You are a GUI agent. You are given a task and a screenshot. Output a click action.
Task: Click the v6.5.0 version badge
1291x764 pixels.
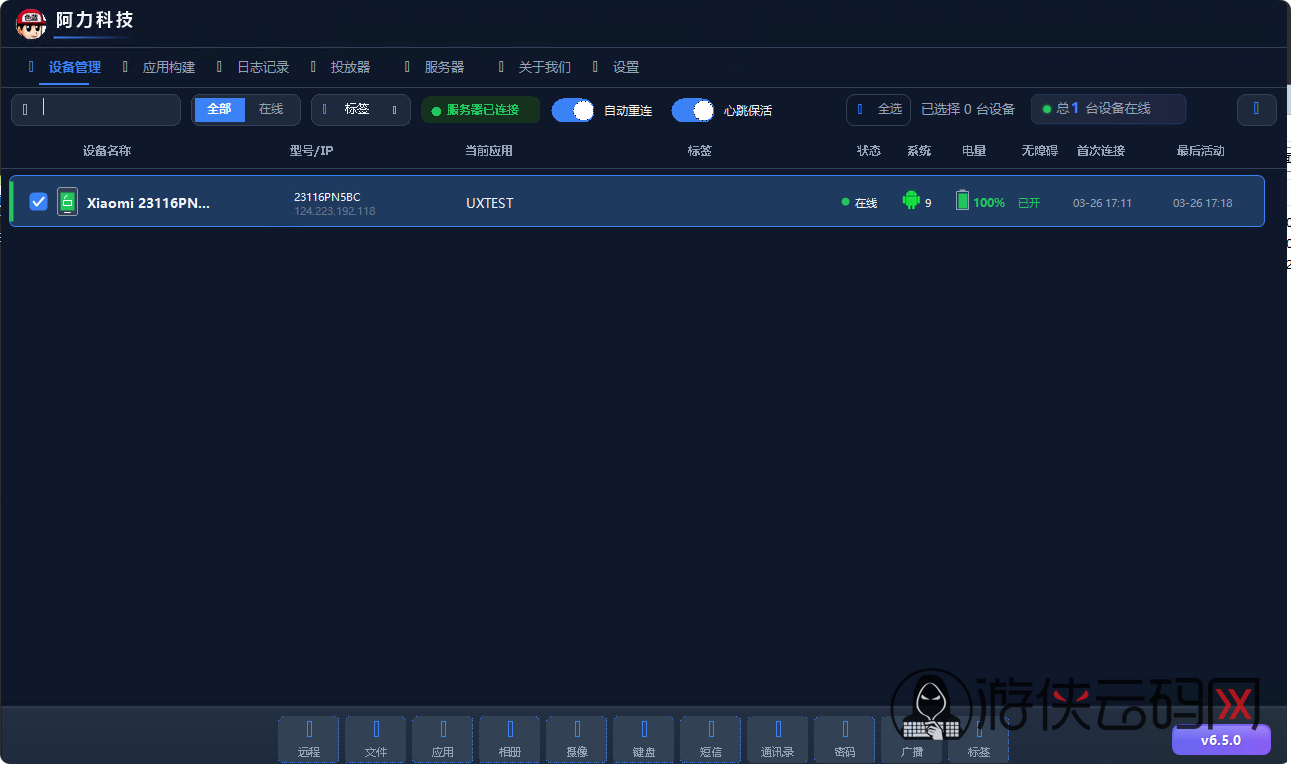click(1220, 740)
